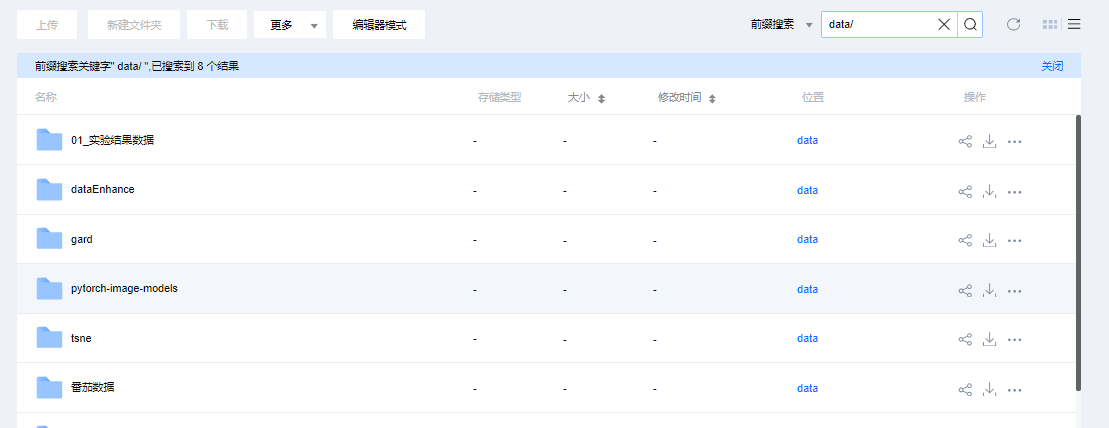The height and width of the screenshot is (428, 1109).
Task: Download the 01_实验结果数据 folder
Action: click(x=989, y=141)
